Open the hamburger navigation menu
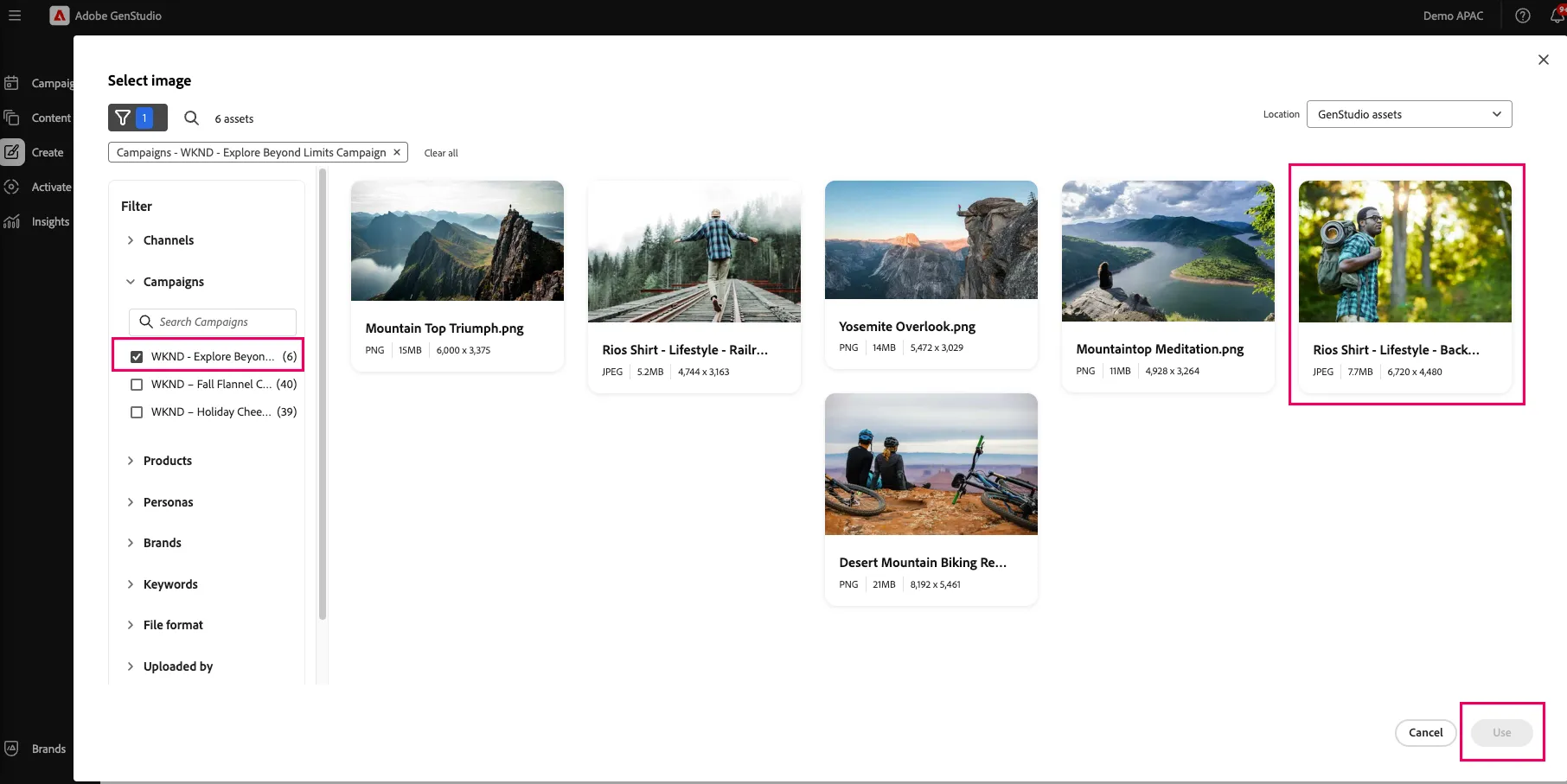The height and width of the screenshot is (784, 1567). coord(15,16)
